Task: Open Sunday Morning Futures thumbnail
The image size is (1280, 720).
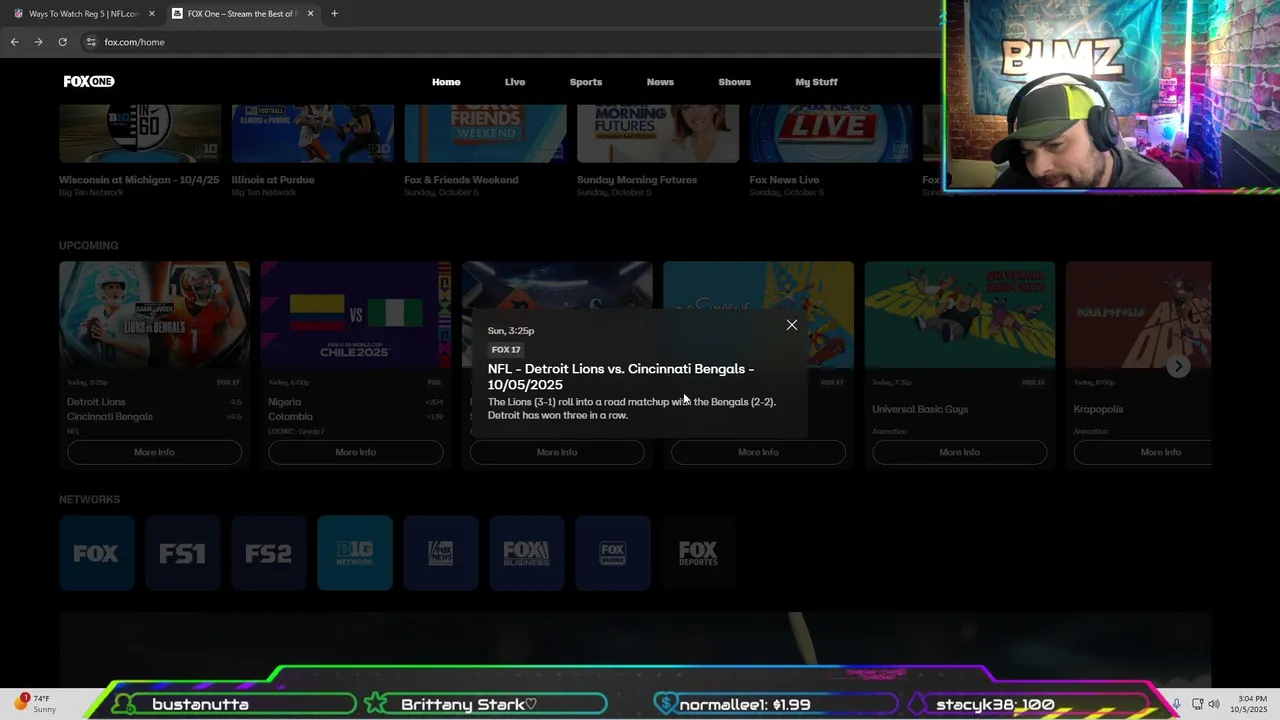Action: point(658,133)
